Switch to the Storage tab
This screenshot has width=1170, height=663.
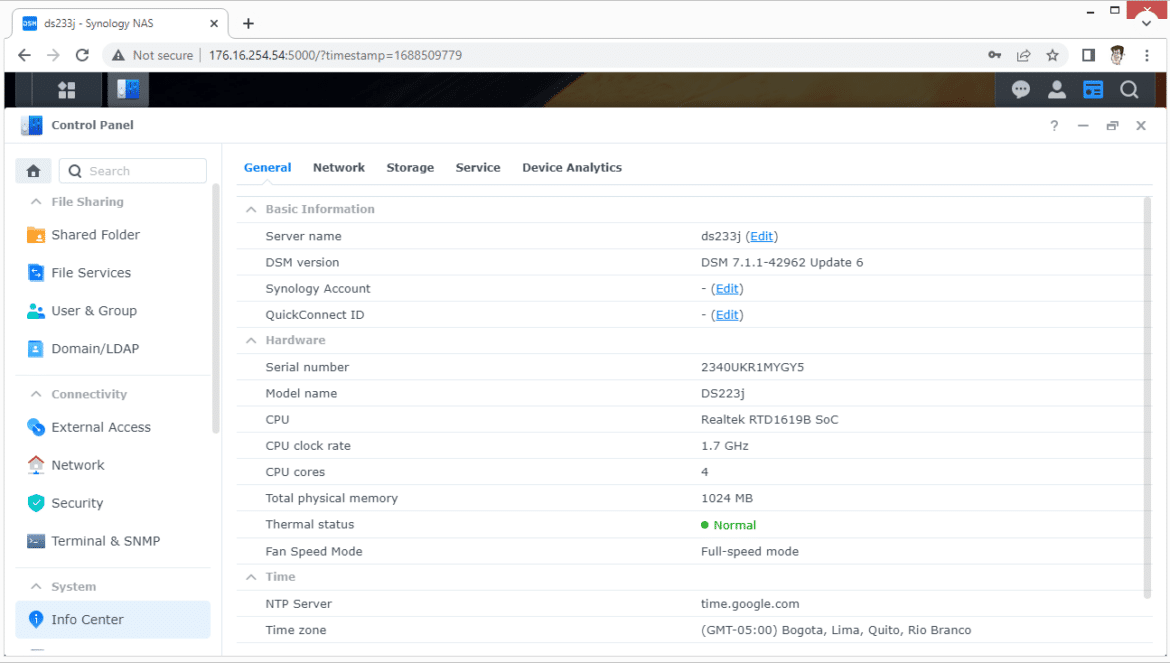tap(410, 168)
